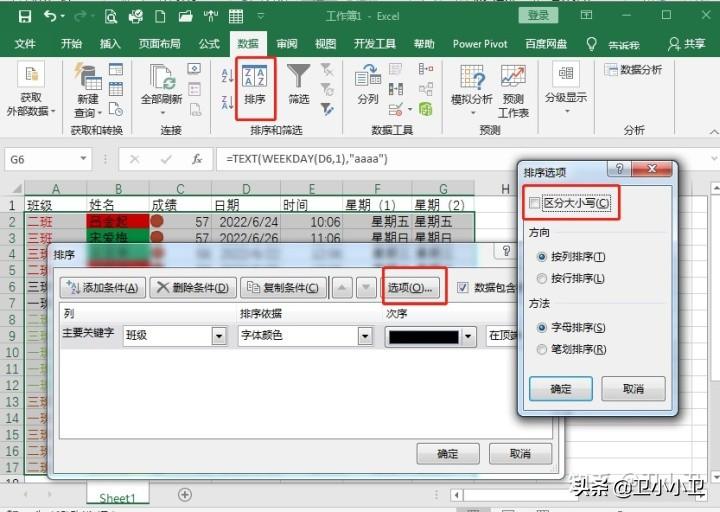Viewport: 720px width, 512px height.
Task: Confirm 排序选项 dialog with 确定
Action: click(x=561, y=389)
